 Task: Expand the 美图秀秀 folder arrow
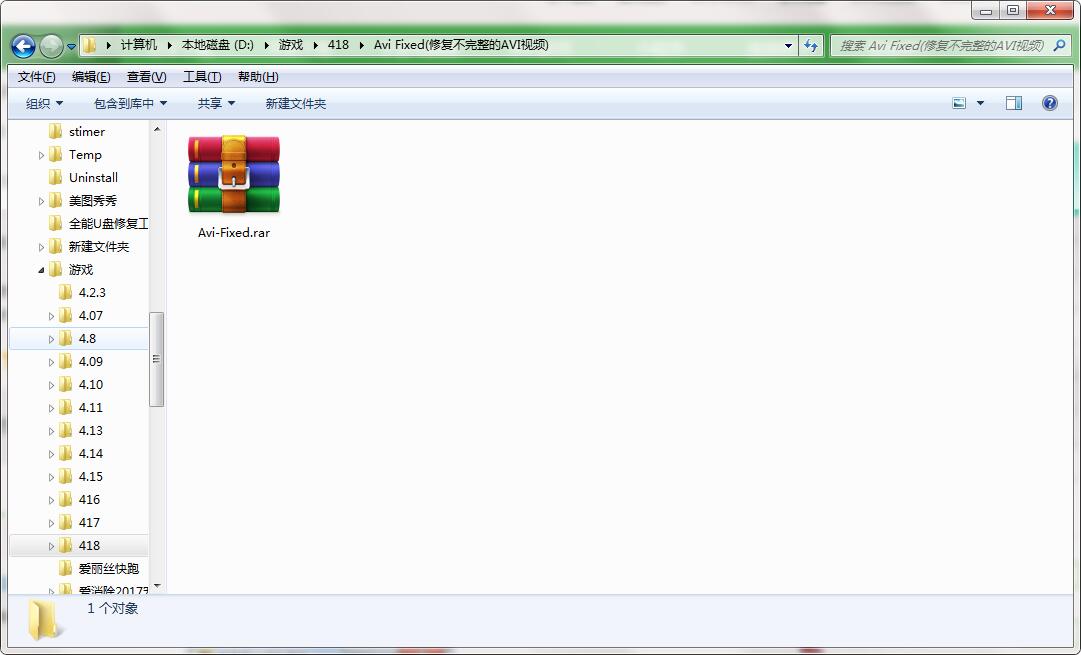click(41, 201)
